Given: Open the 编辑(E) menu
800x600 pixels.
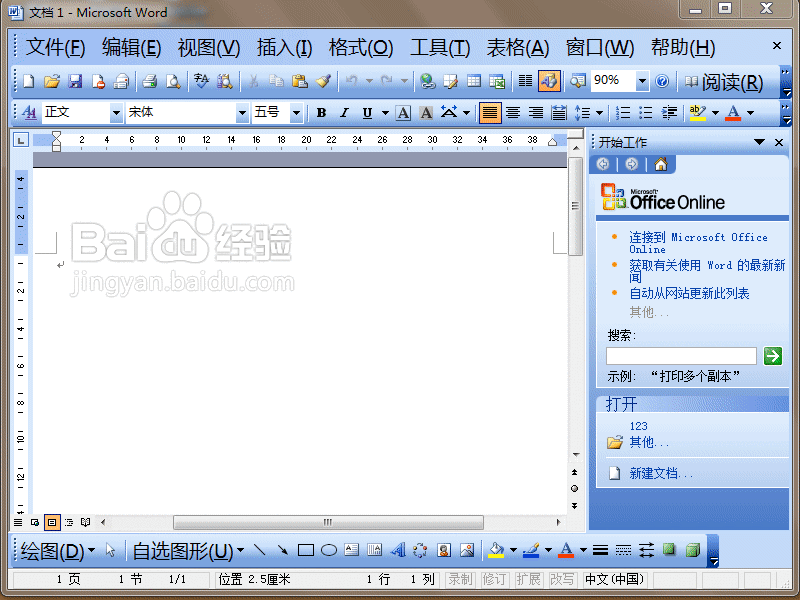Looking at the screenshot, I should pos(131,47).
